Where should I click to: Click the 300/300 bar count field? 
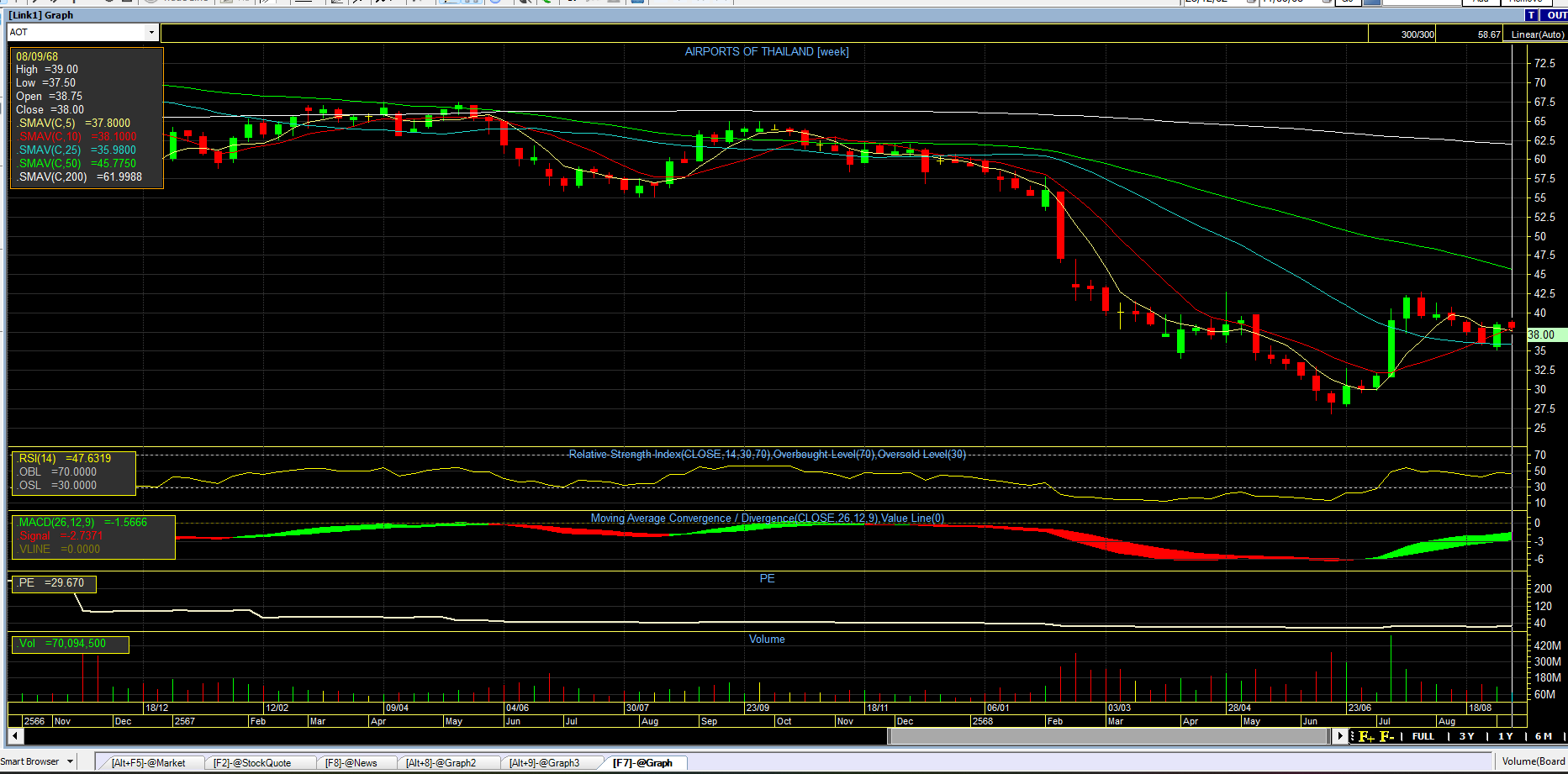(1402, 34)
